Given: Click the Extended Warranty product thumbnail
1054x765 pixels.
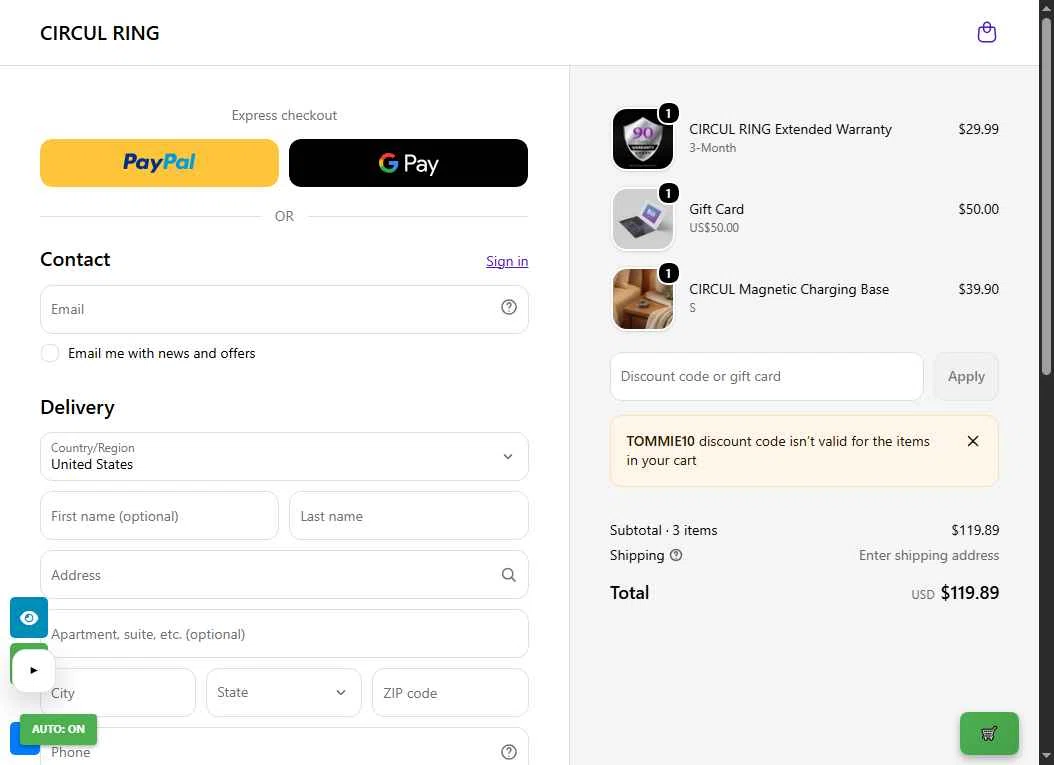Looking at the screenshot, I should coord(643,139).
